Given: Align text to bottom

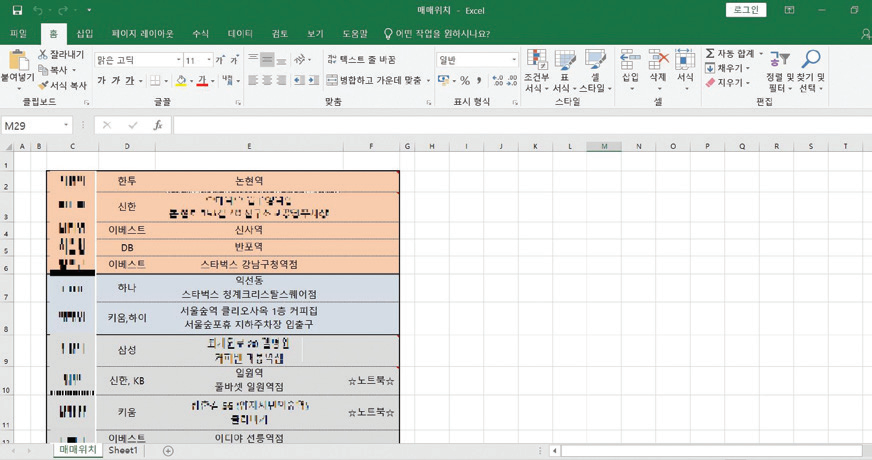Looking at the screenshot, I should [x=281, y=60].
